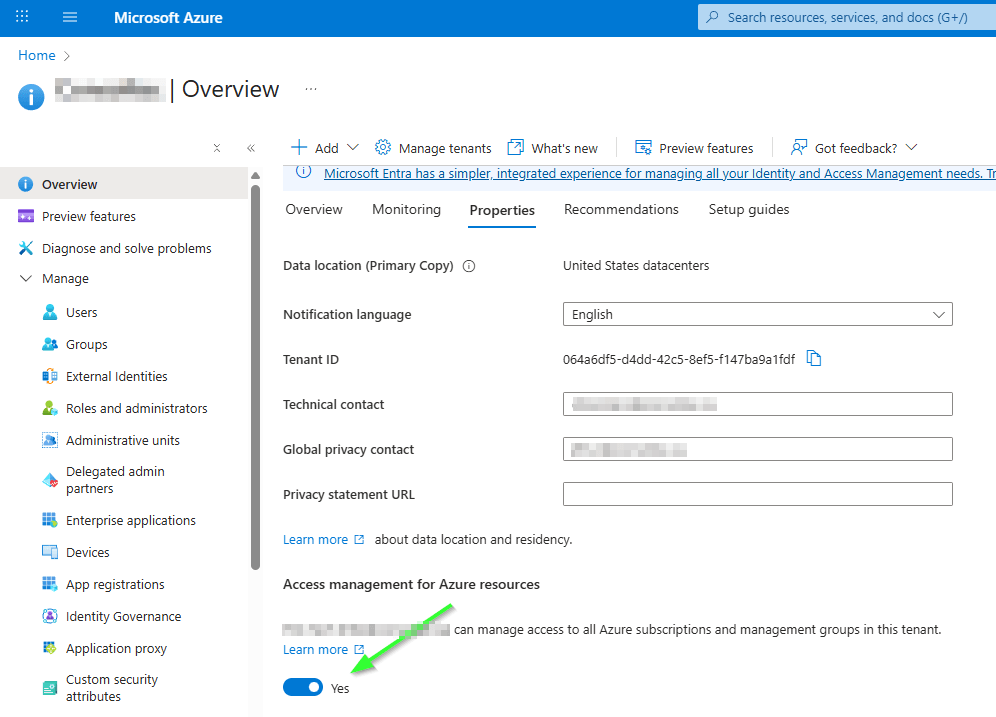Click the Roles and administrators icon
996x717 pixels.
50,408
